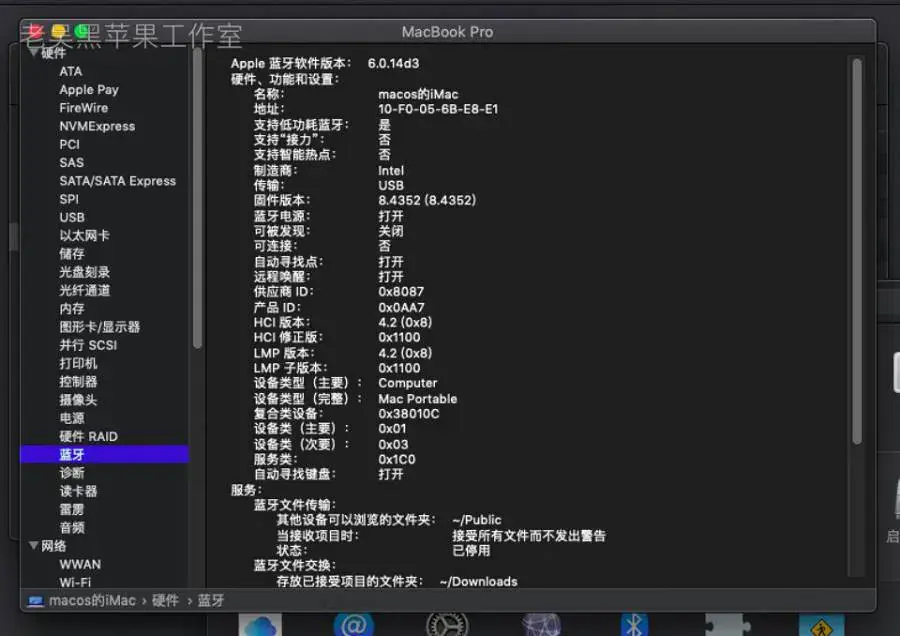The width and height of the screenshot is (900, 636).
Task: Click firmware value 8.4352 (8.4352)
Action: tap(427, 200)
